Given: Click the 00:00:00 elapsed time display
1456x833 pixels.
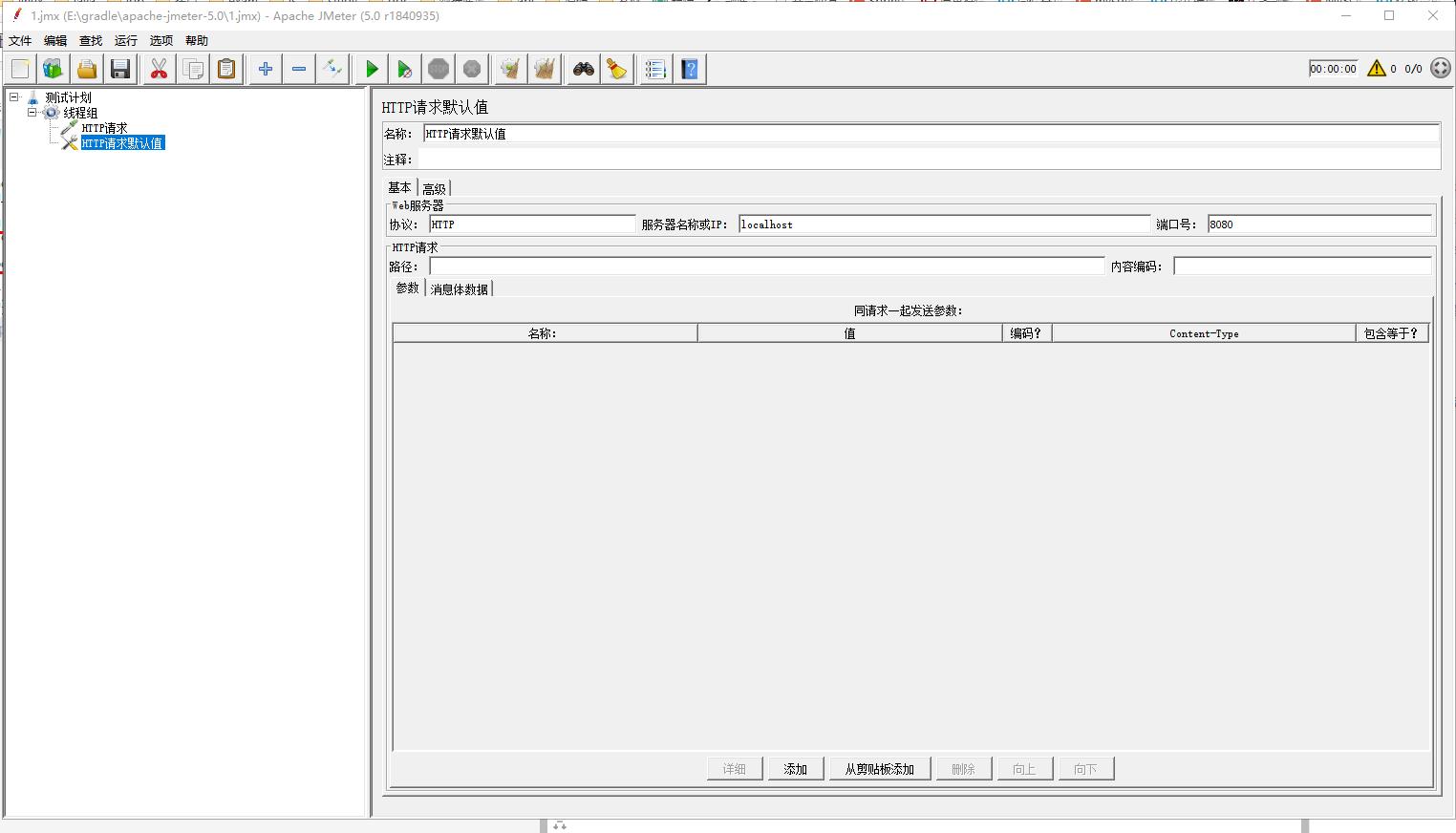Looking at the screenshot, I should (1334, 69).
